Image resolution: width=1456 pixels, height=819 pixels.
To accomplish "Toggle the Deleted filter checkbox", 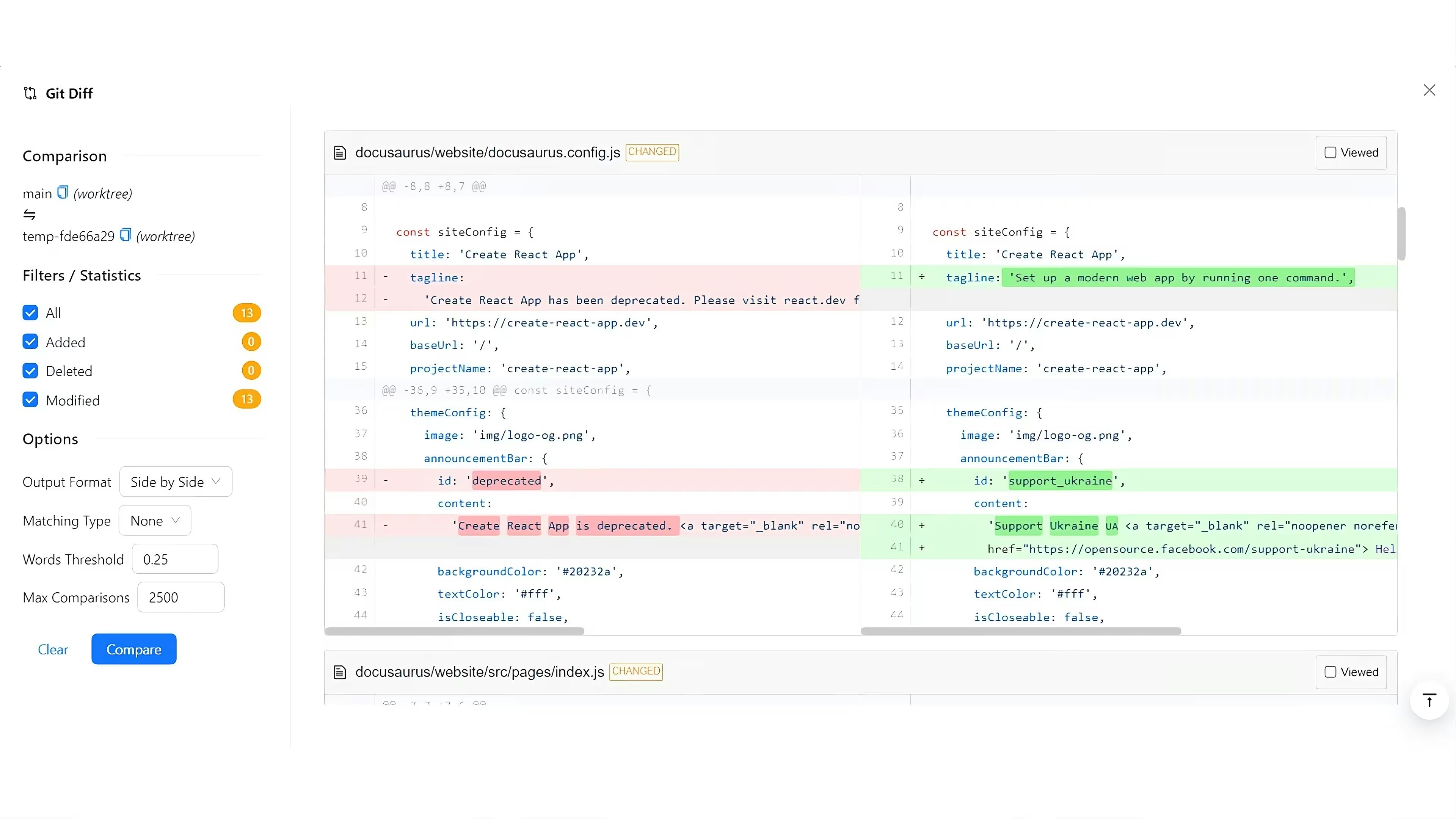I will [x=30, y=371].
